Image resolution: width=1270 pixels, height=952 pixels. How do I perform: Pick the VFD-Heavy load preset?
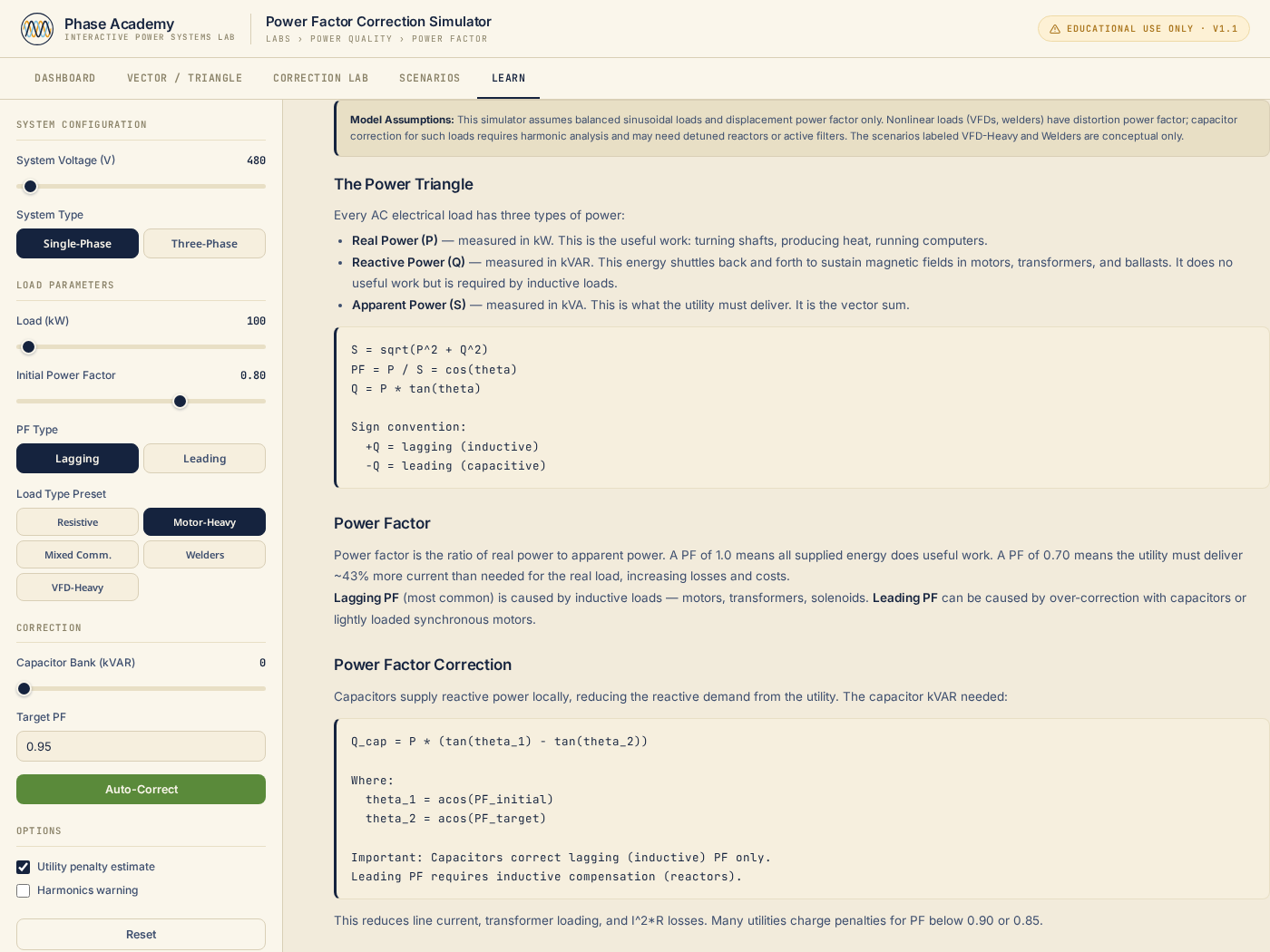[77, 588]
